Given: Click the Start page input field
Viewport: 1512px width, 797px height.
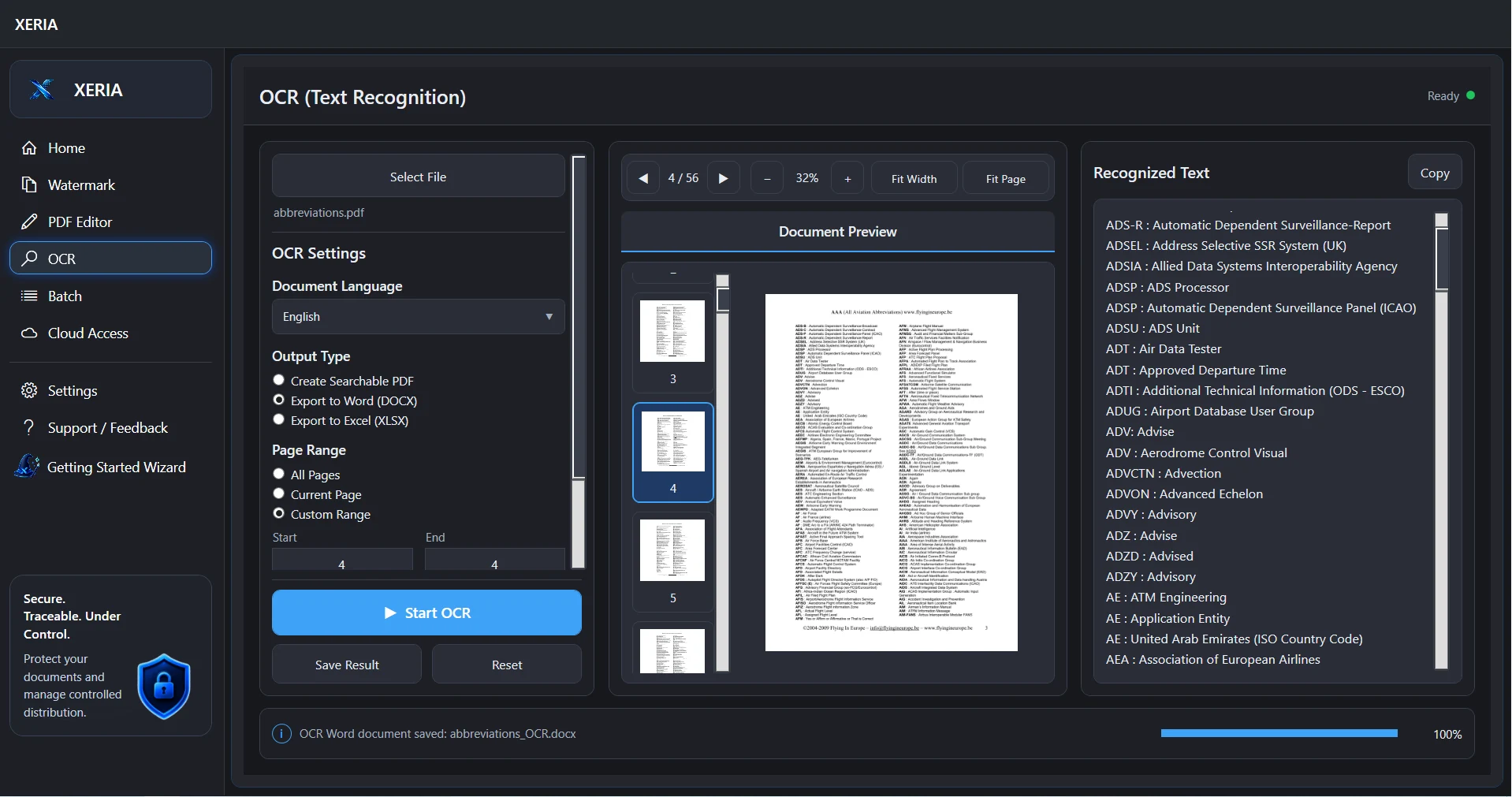Looking at the screenshot, I should [x=341, y=561].
